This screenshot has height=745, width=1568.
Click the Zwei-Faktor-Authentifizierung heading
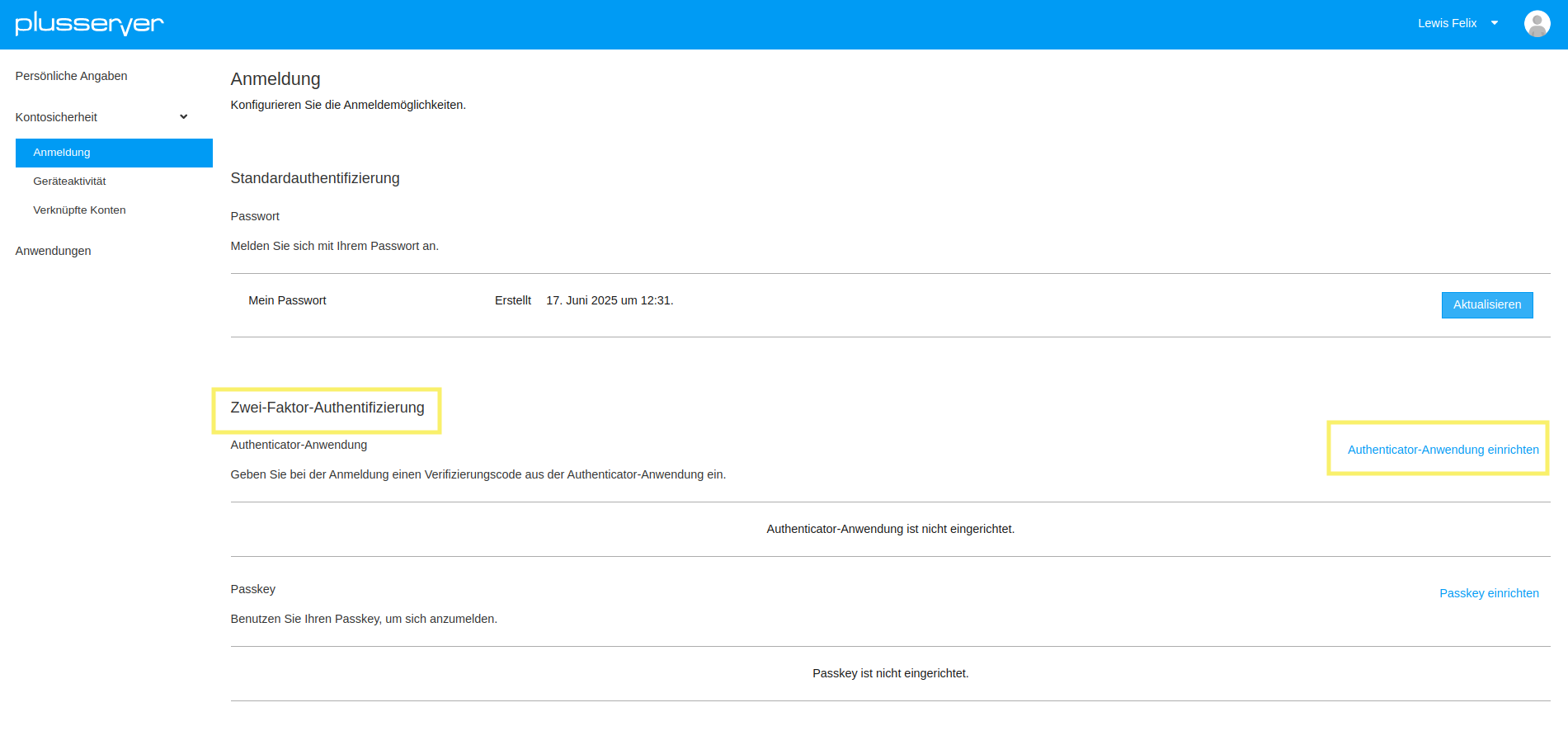pos(327,408)
